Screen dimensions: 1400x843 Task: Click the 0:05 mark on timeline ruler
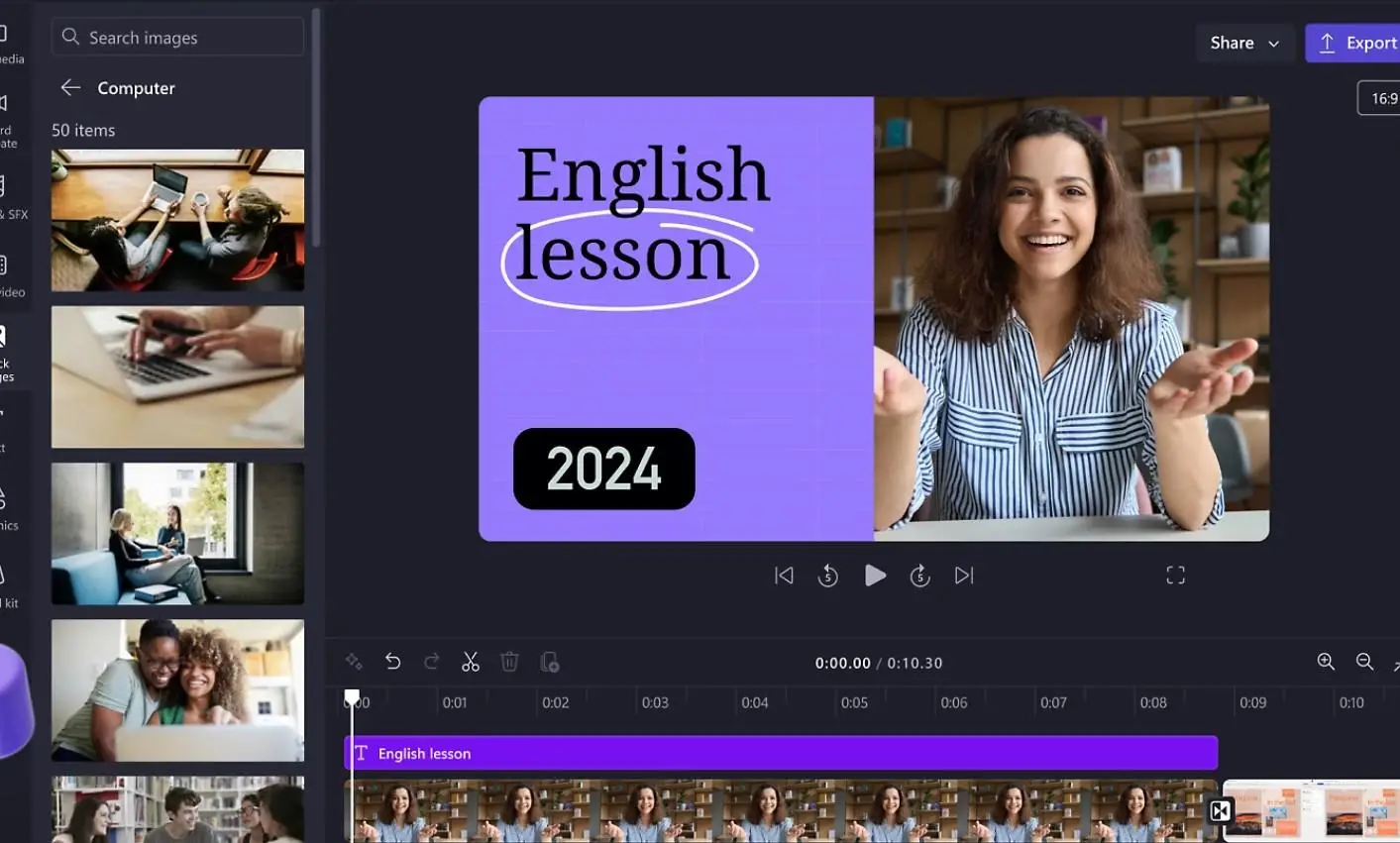tap(854, 702)
